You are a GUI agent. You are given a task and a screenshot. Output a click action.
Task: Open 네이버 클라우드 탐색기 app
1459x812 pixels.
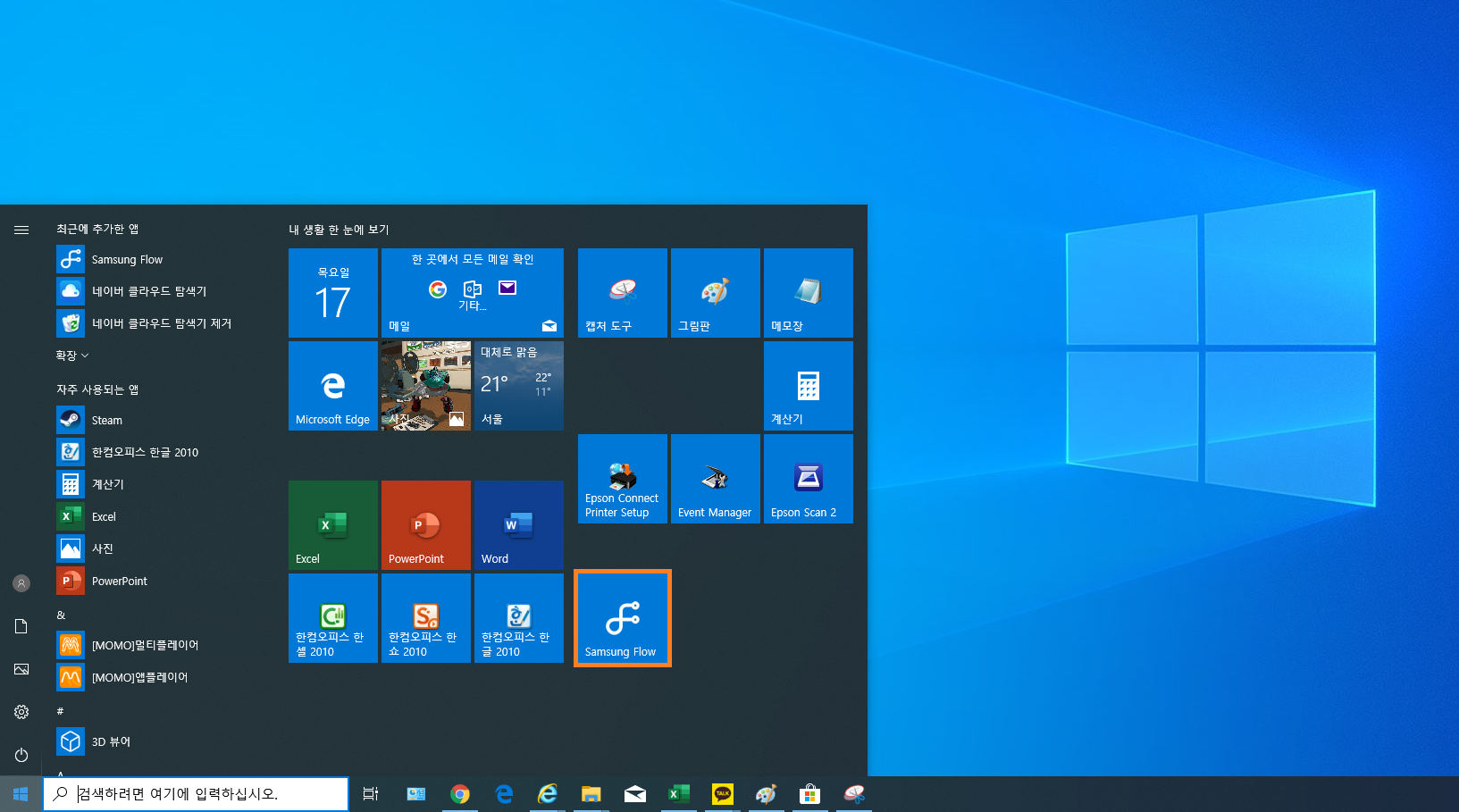tap(161, 291)
